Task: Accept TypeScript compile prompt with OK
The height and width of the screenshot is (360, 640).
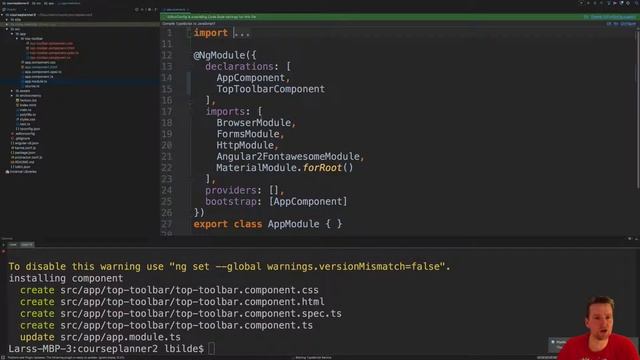Action: coord(609,24)
